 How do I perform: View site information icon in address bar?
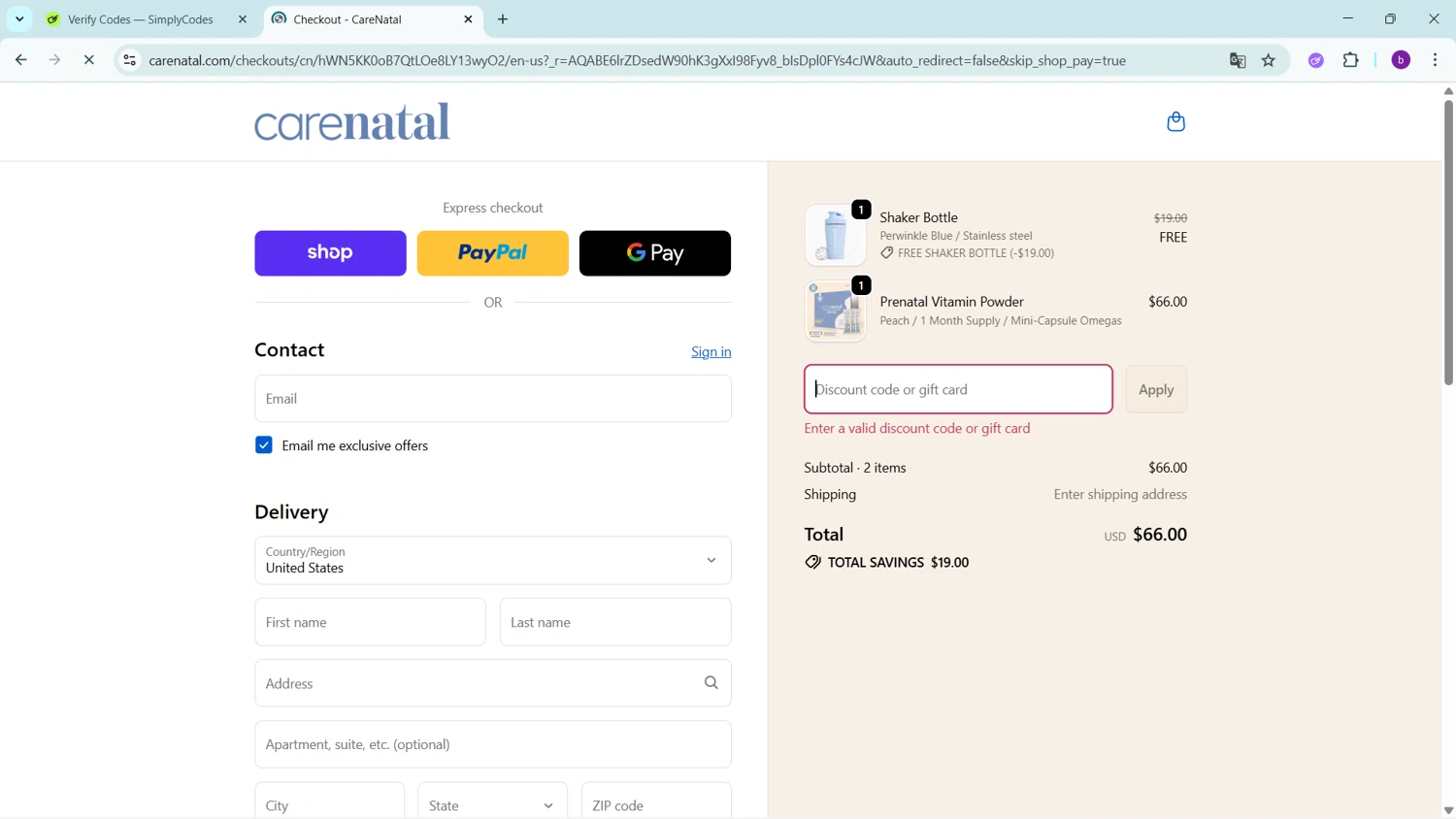129,60
